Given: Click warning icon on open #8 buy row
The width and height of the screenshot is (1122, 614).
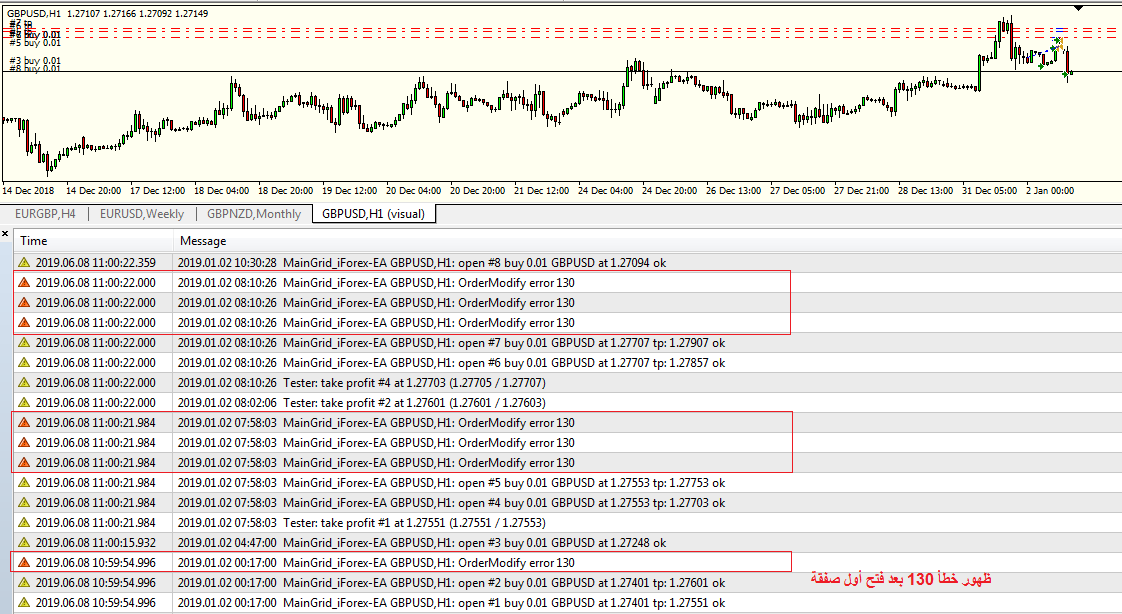Looking at the screenshot, I should click(24, 263).
